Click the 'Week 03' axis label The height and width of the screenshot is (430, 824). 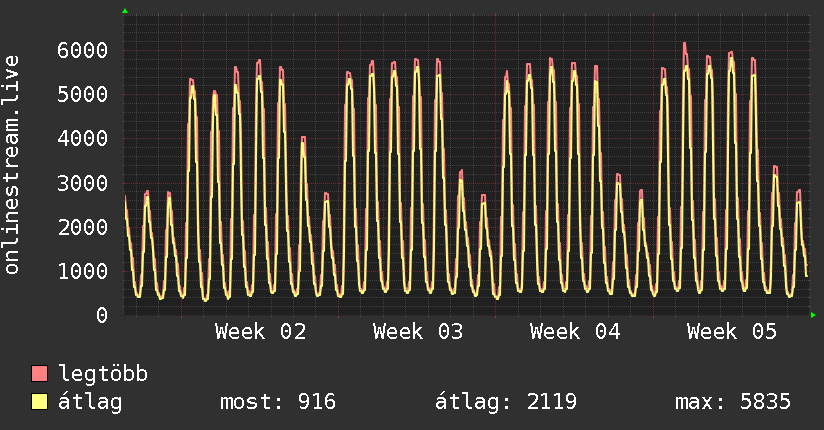[418, 332]
